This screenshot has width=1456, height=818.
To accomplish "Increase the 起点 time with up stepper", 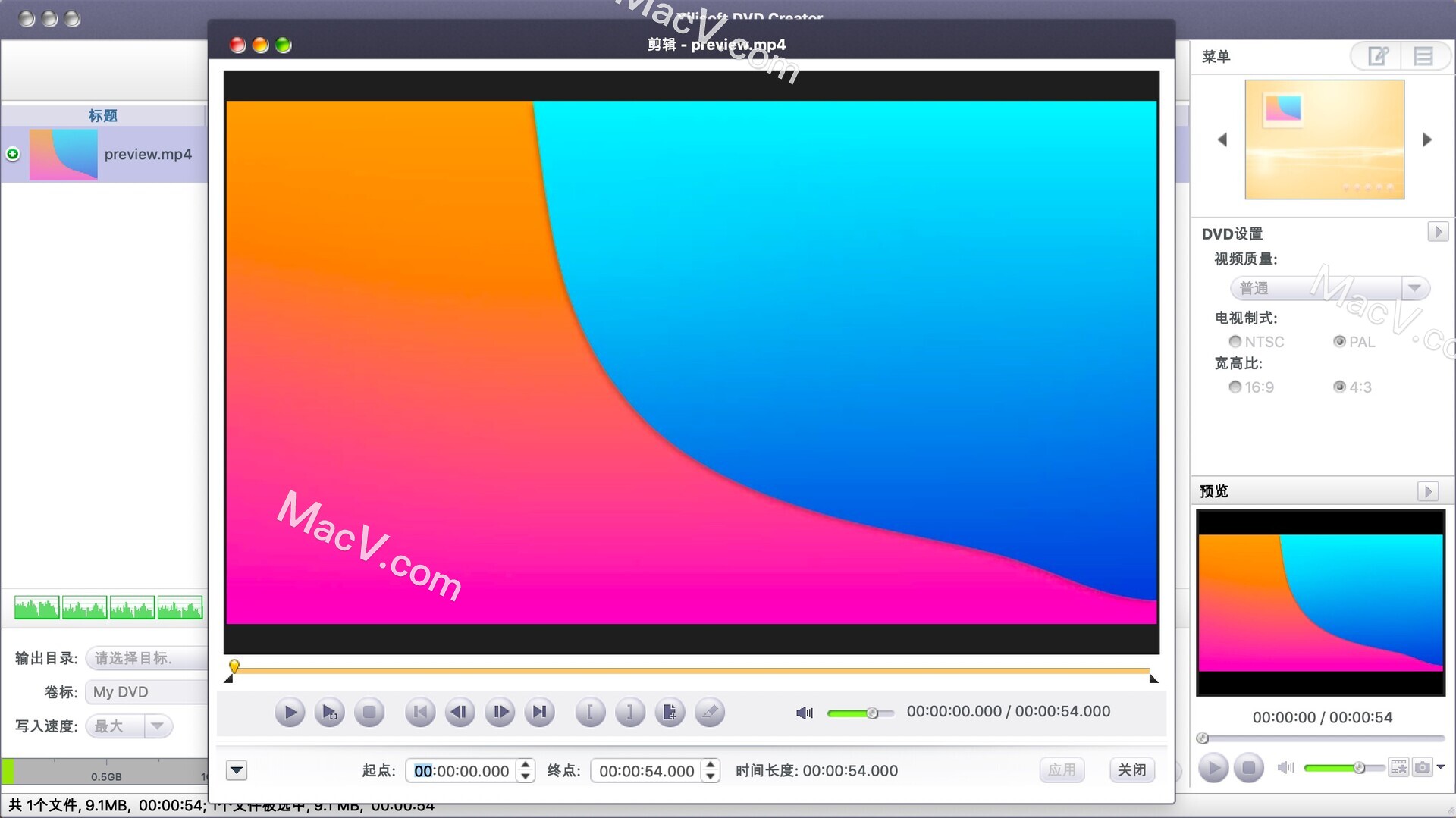I will click(526, 765).
